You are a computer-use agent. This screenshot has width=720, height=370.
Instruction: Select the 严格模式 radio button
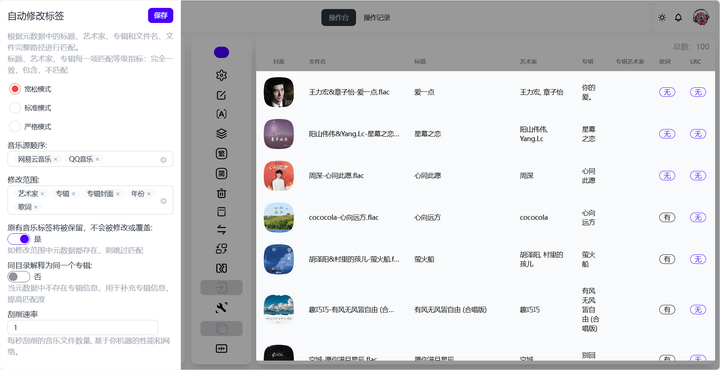pos(15,127)
